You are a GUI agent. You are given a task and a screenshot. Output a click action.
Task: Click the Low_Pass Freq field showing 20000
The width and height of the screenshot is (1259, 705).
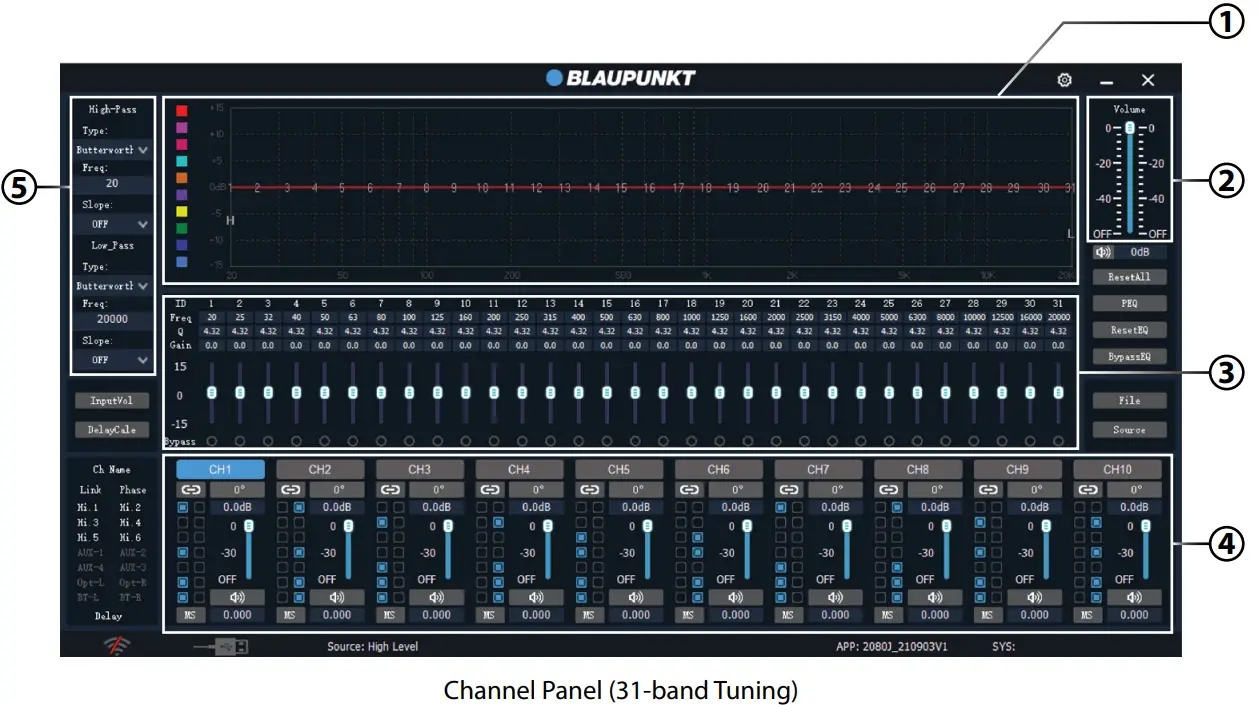(x=113, y=319)
